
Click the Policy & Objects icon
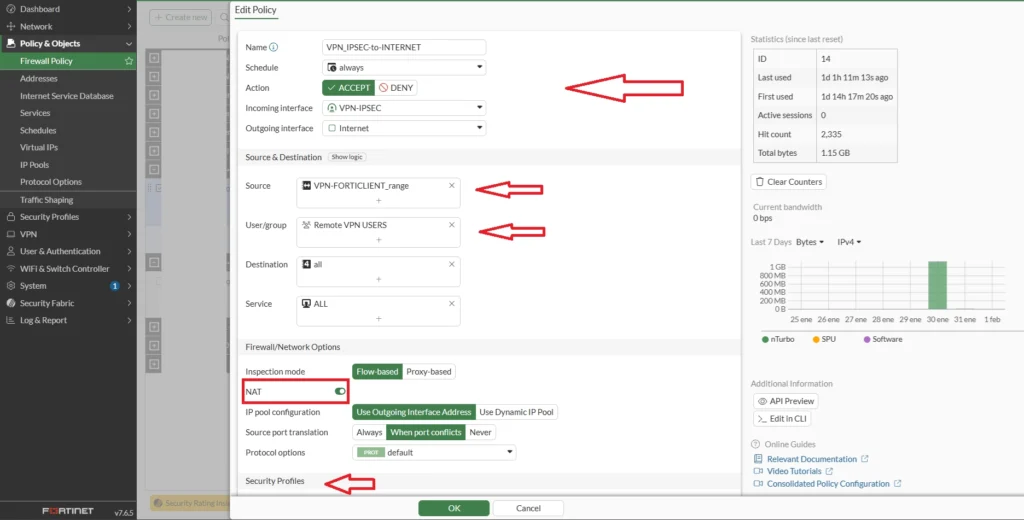[x=10, y=44]
